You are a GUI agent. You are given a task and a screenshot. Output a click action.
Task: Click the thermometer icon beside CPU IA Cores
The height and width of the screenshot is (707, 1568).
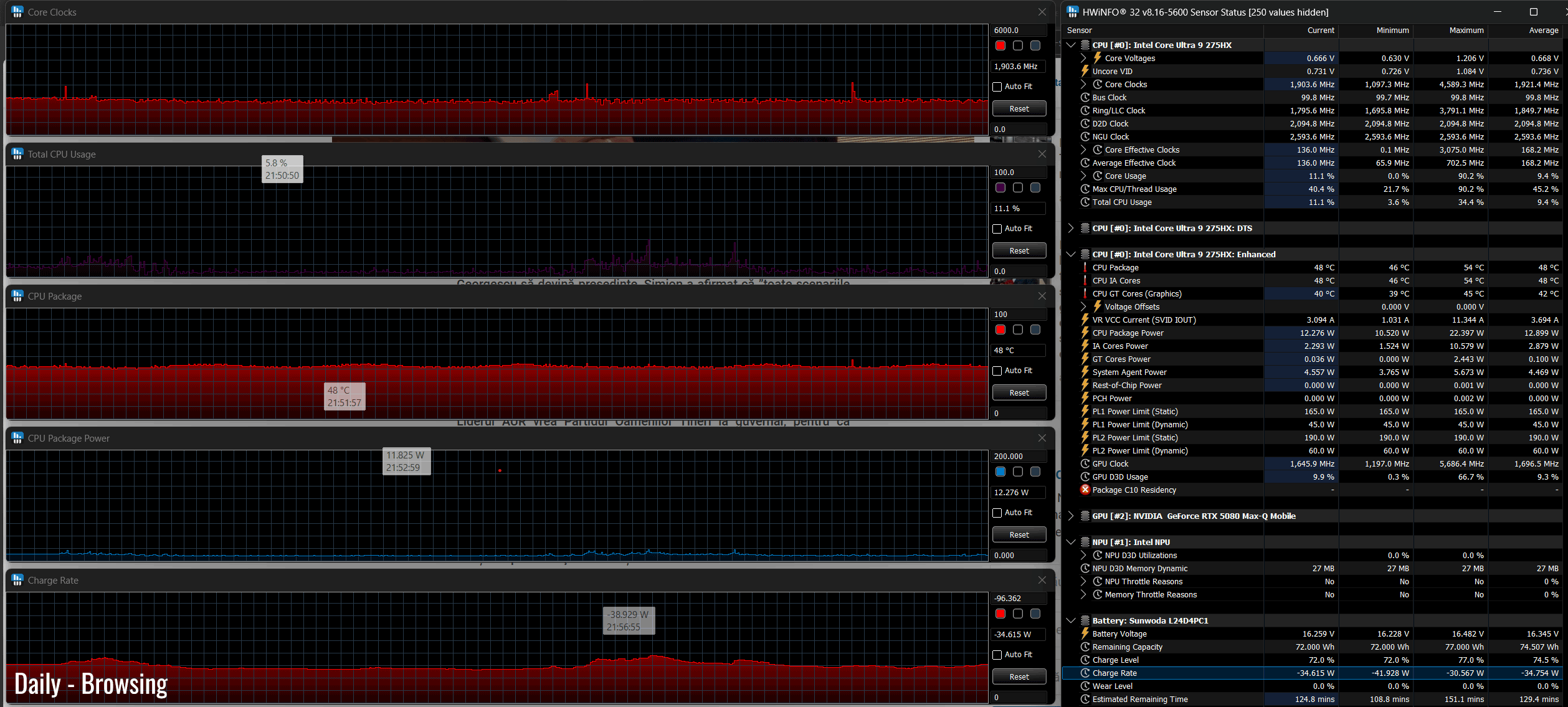(x=1085, y=280)
